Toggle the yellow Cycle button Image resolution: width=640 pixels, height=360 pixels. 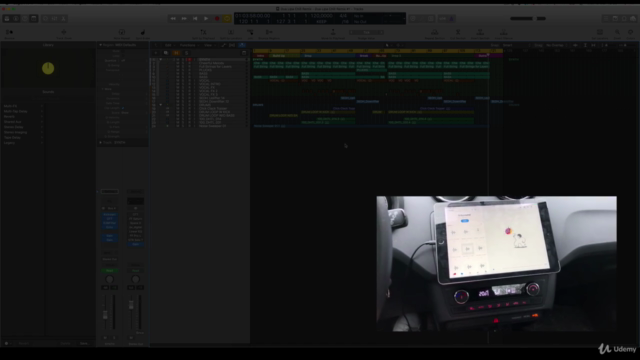pos(227,18)
